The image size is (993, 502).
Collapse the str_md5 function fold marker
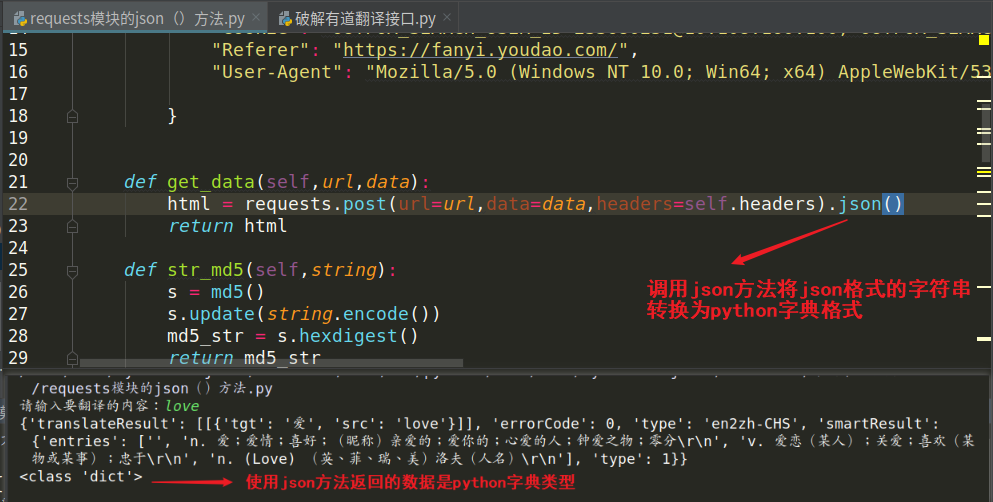pos(72,271)
